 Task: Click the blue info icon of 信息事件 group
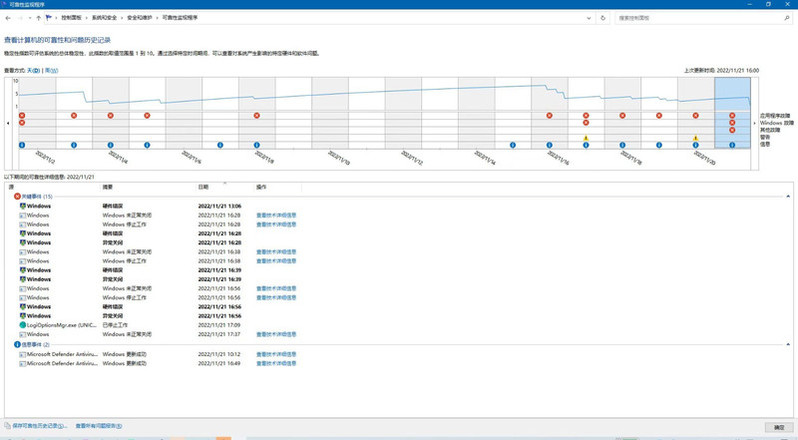pyautogui.click(x=17, y=344)
